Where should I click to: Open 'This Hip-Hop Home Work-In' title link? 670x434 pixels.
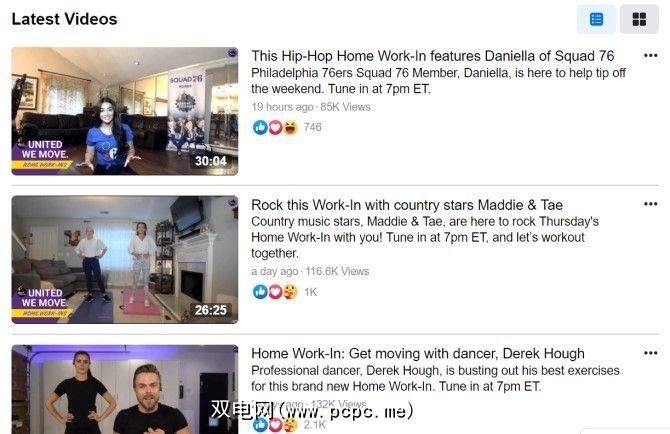432,56
